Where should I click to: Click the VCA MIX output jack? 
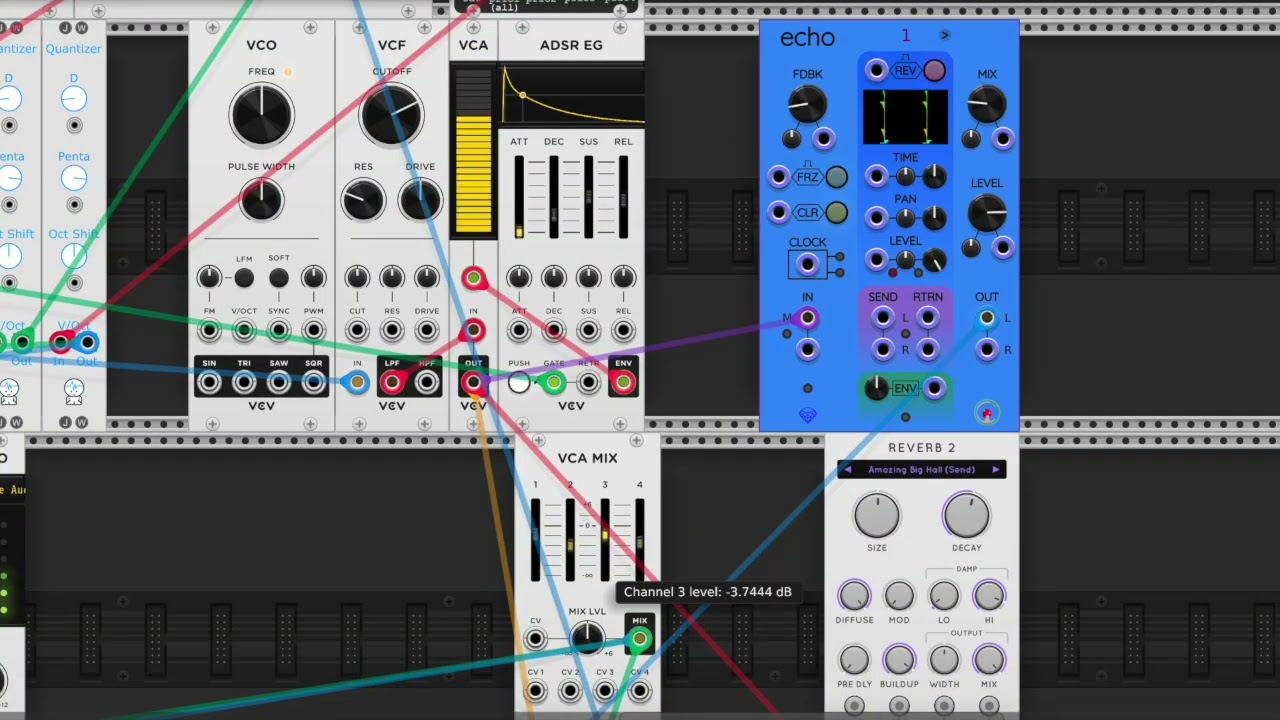(x=640, y=639)
